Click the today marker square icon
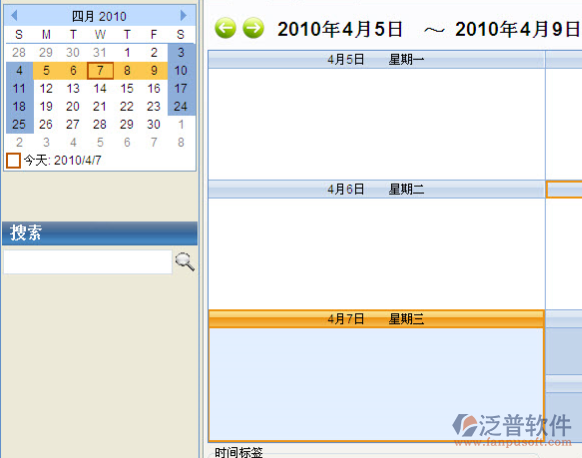 (13, 161)
